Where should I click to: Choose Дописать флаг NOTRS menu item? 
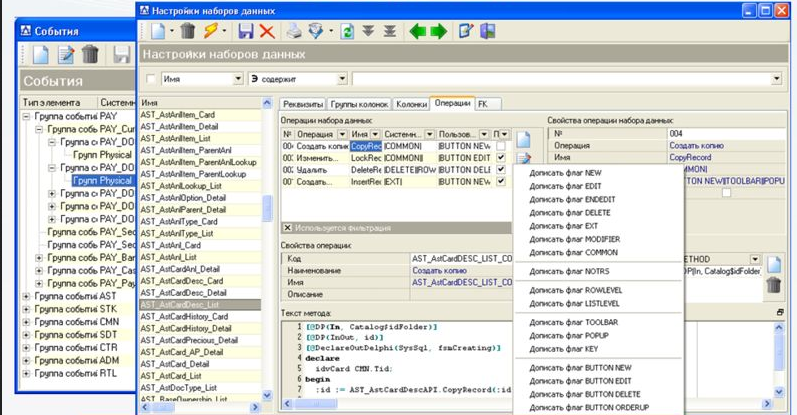pyautogui.click(x=569, y=272)
